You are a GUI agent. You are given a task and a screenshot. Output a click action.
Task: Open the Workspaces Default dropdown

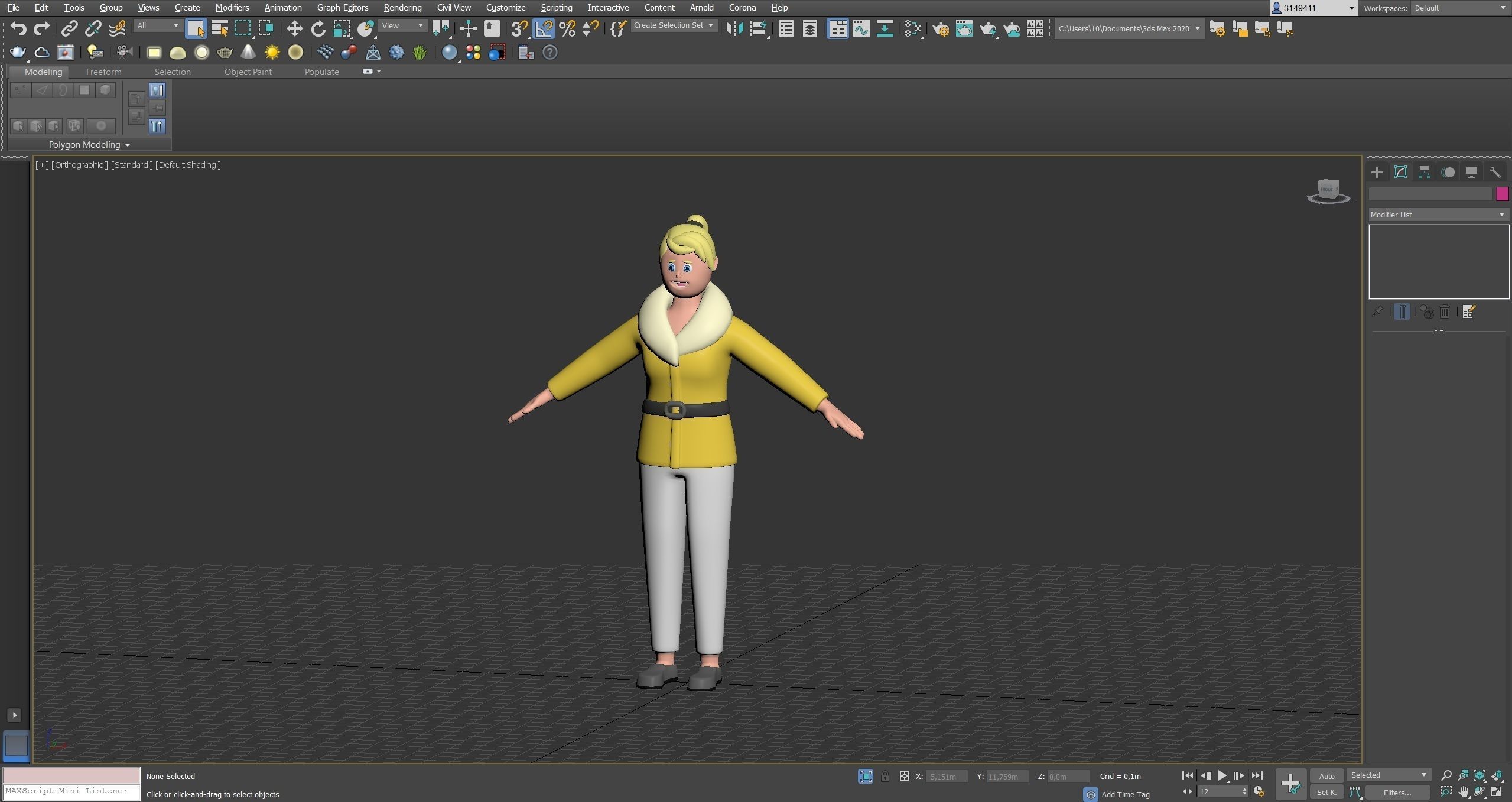pos(1460,8)
